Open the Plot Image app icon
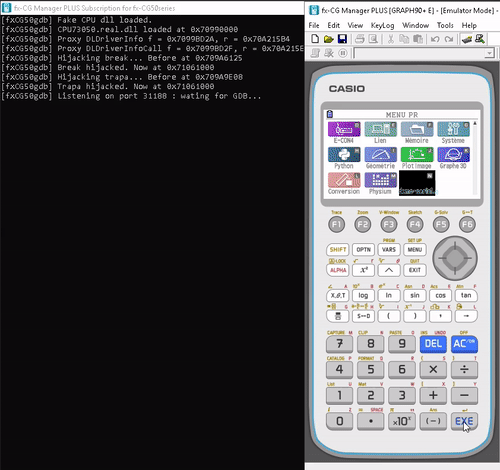Screen dimensions: 500x470 point(417,154)
